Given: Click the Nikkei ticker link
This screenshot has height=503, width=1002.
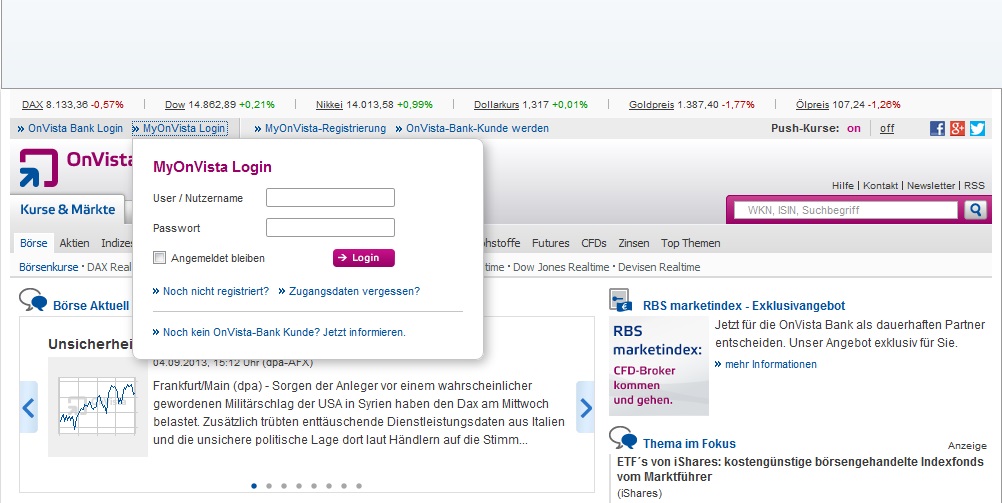Looking at the screenshot, I should pos(329,105).
